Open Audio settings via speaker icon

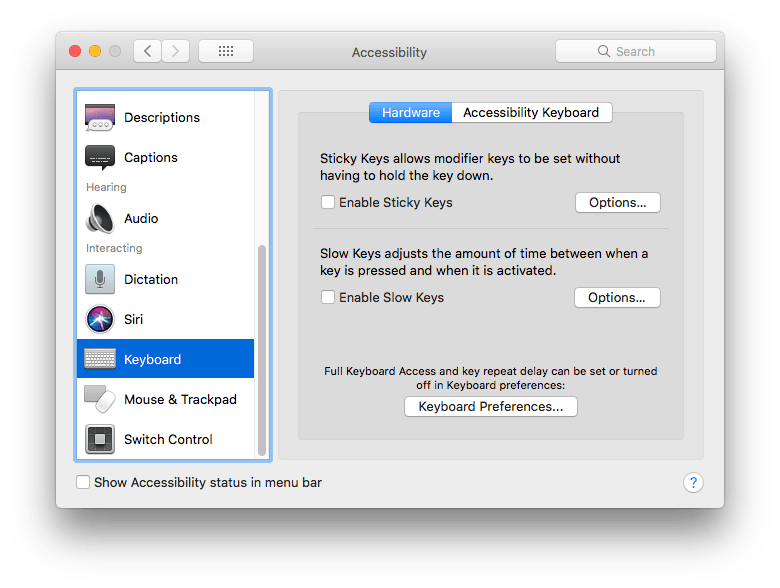(x=100, y=219)
